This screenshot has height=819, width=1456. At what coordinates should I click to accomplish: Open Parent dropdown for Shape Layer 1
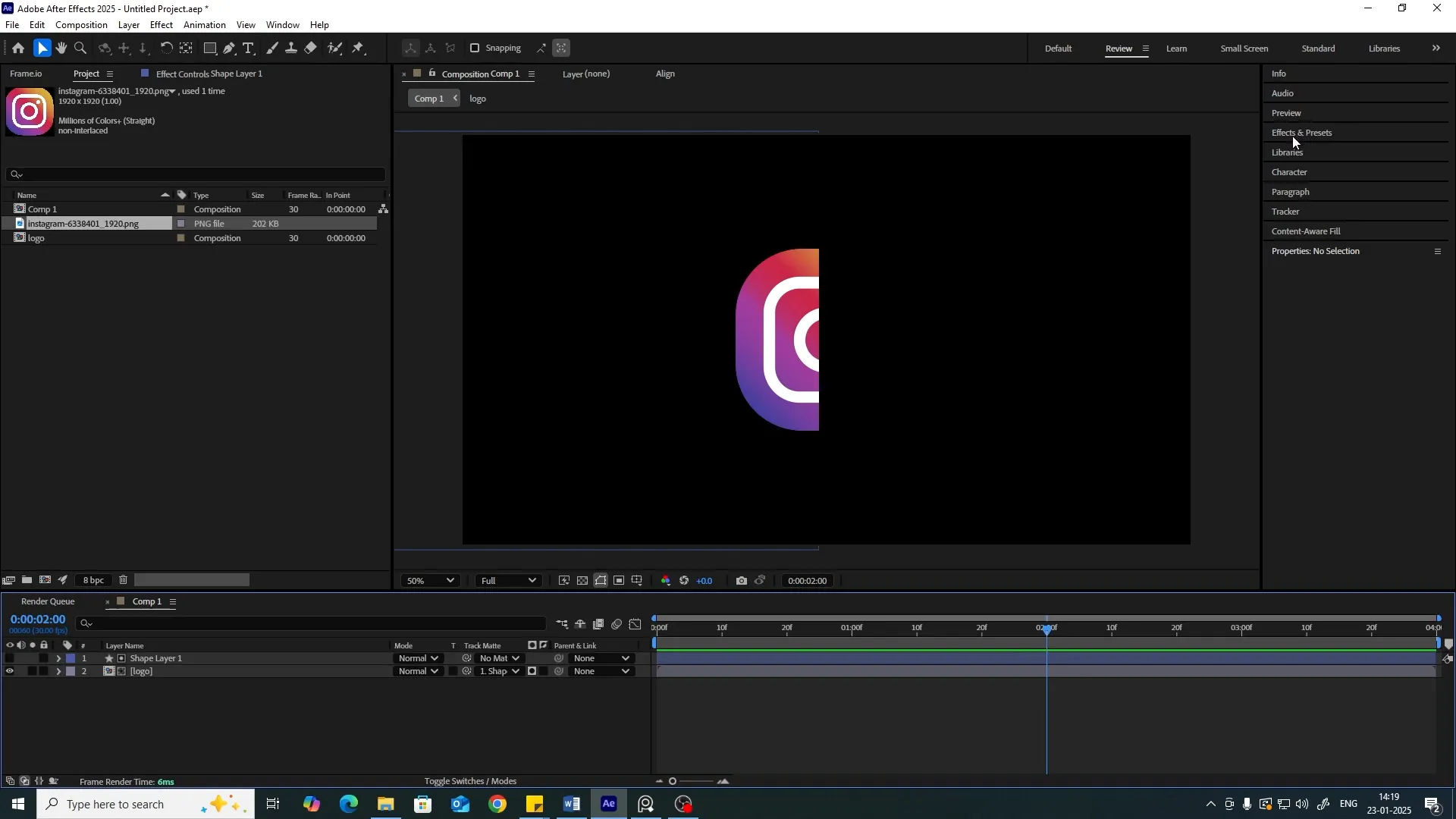tap(601, 658)
